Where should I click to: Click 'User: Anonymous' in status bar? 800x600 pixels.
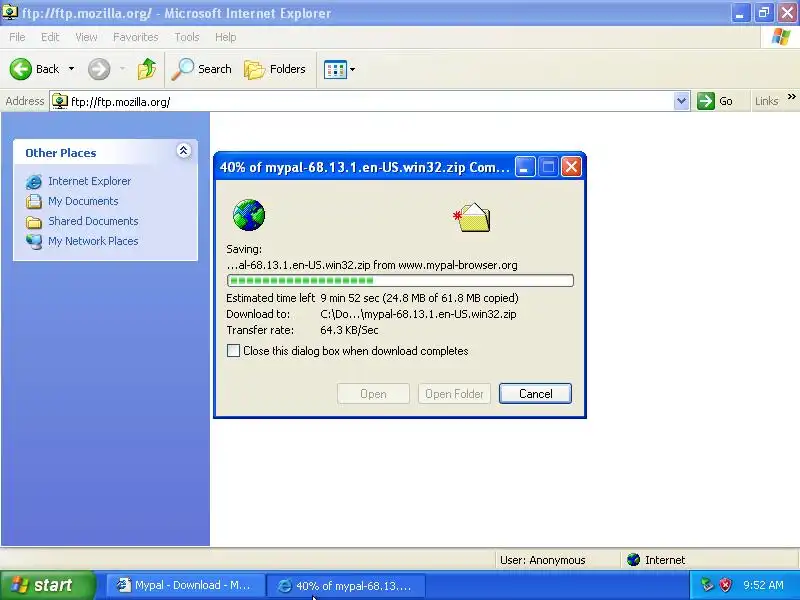click(542, 560)
